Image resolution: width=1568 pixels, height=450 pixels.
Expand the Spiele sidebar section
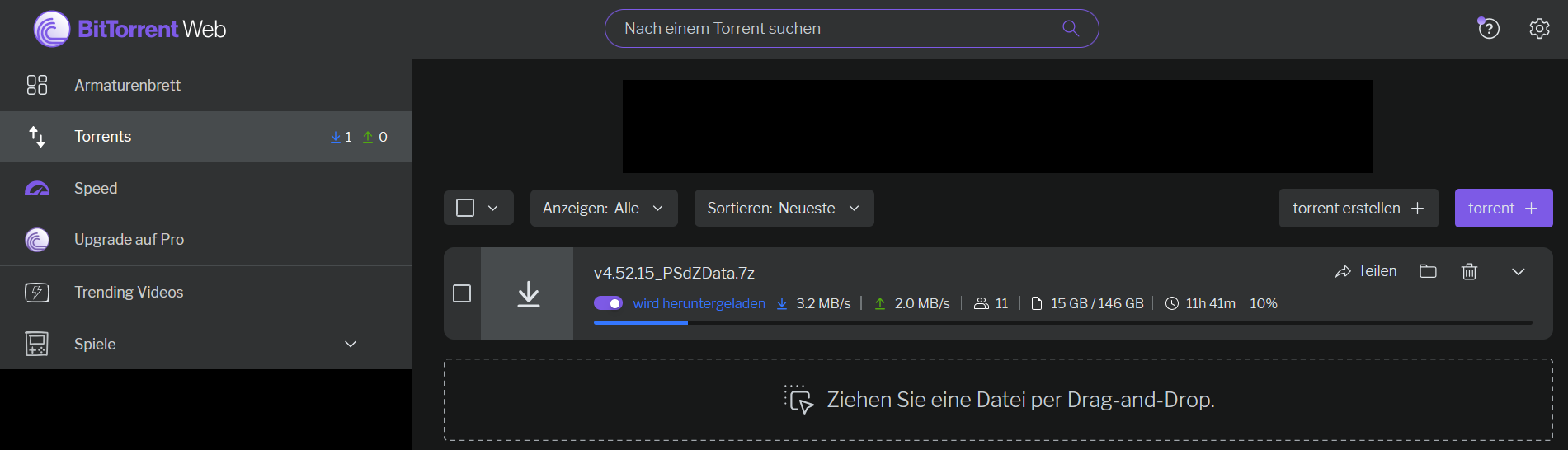[351, 344]
